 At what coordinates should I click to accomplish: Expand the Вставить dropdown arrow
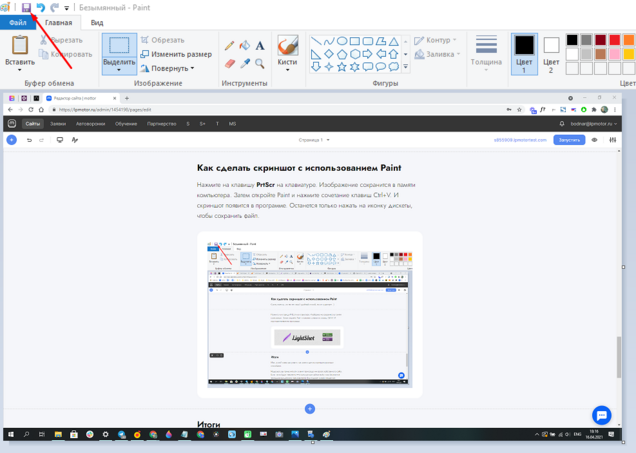19,70
